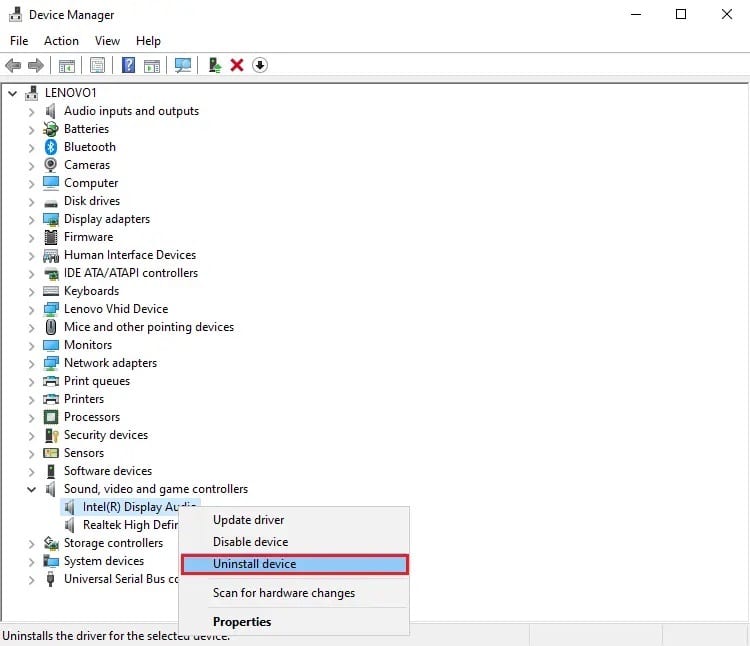750x646 pixels.
Task: Select the Batteries category icon
Action: click(51, 129)
